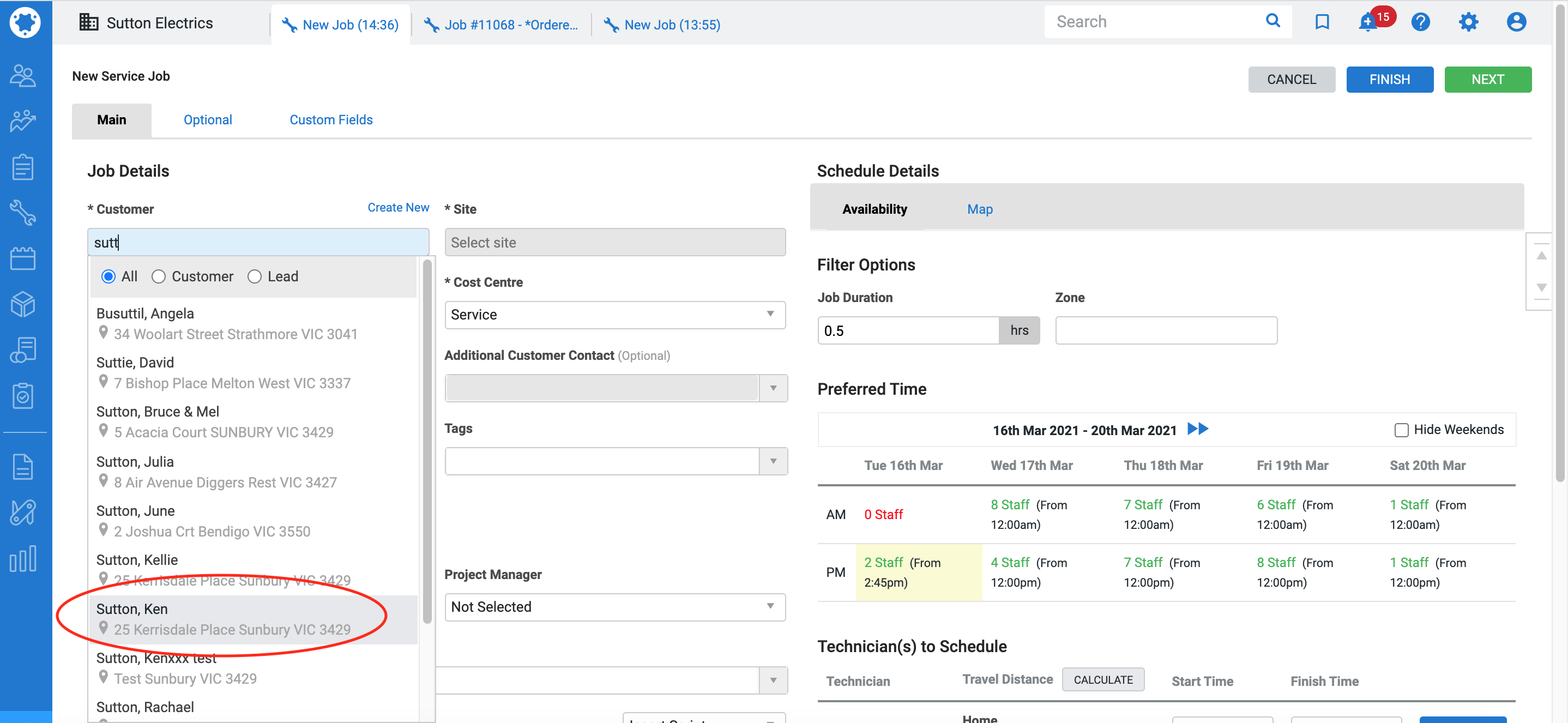This screenshot has width=1568, height=723.
Task: Expand the Cost Centre Service dropdown
Action: pos(615,315)
